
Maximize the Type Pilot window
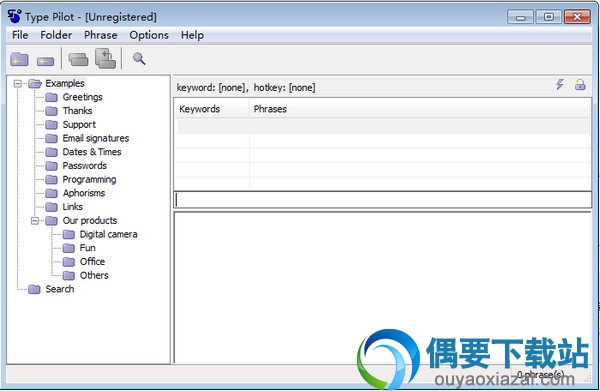(x=548, y=17)
